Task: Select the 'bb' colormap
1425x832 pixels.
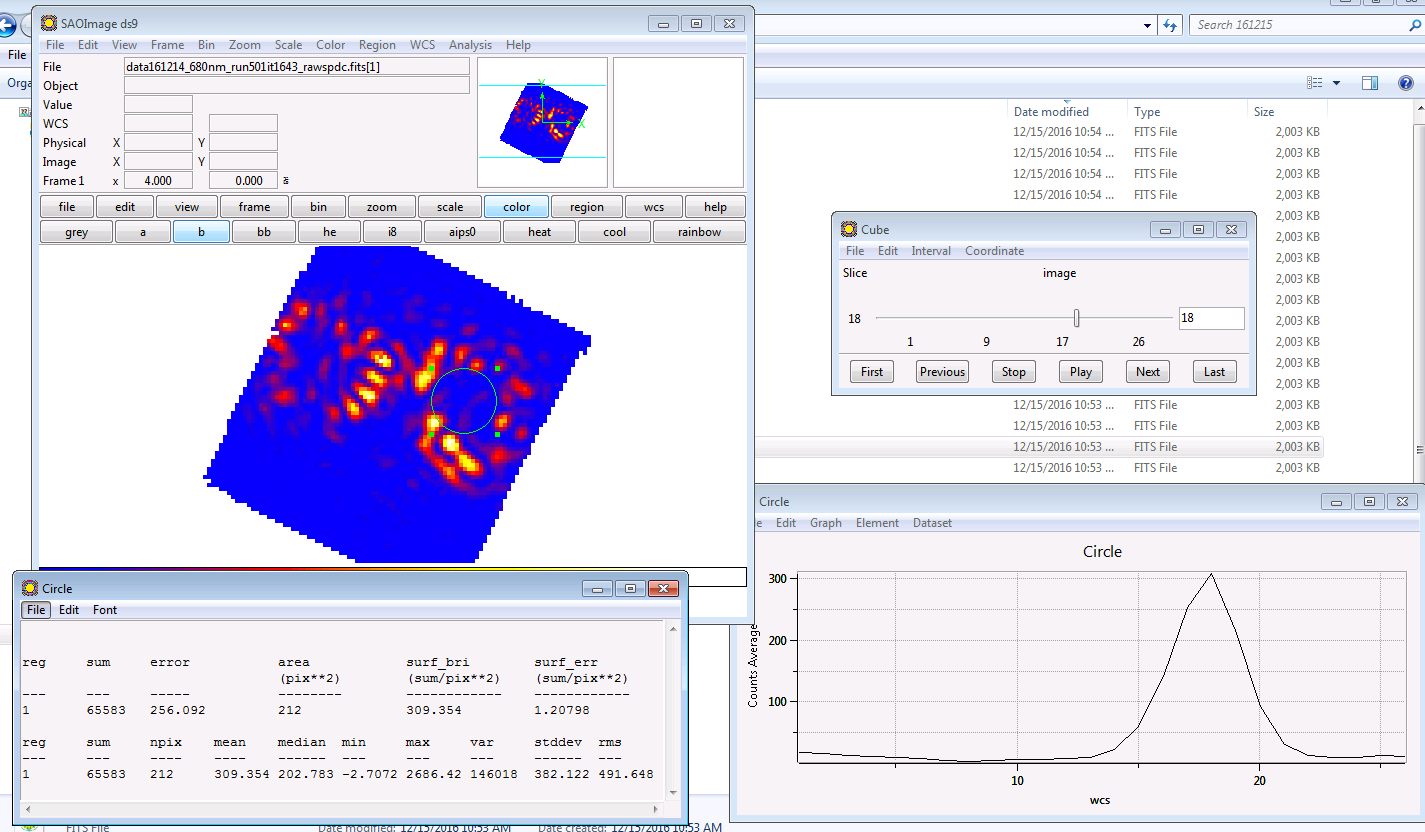Action: [263, 232]
